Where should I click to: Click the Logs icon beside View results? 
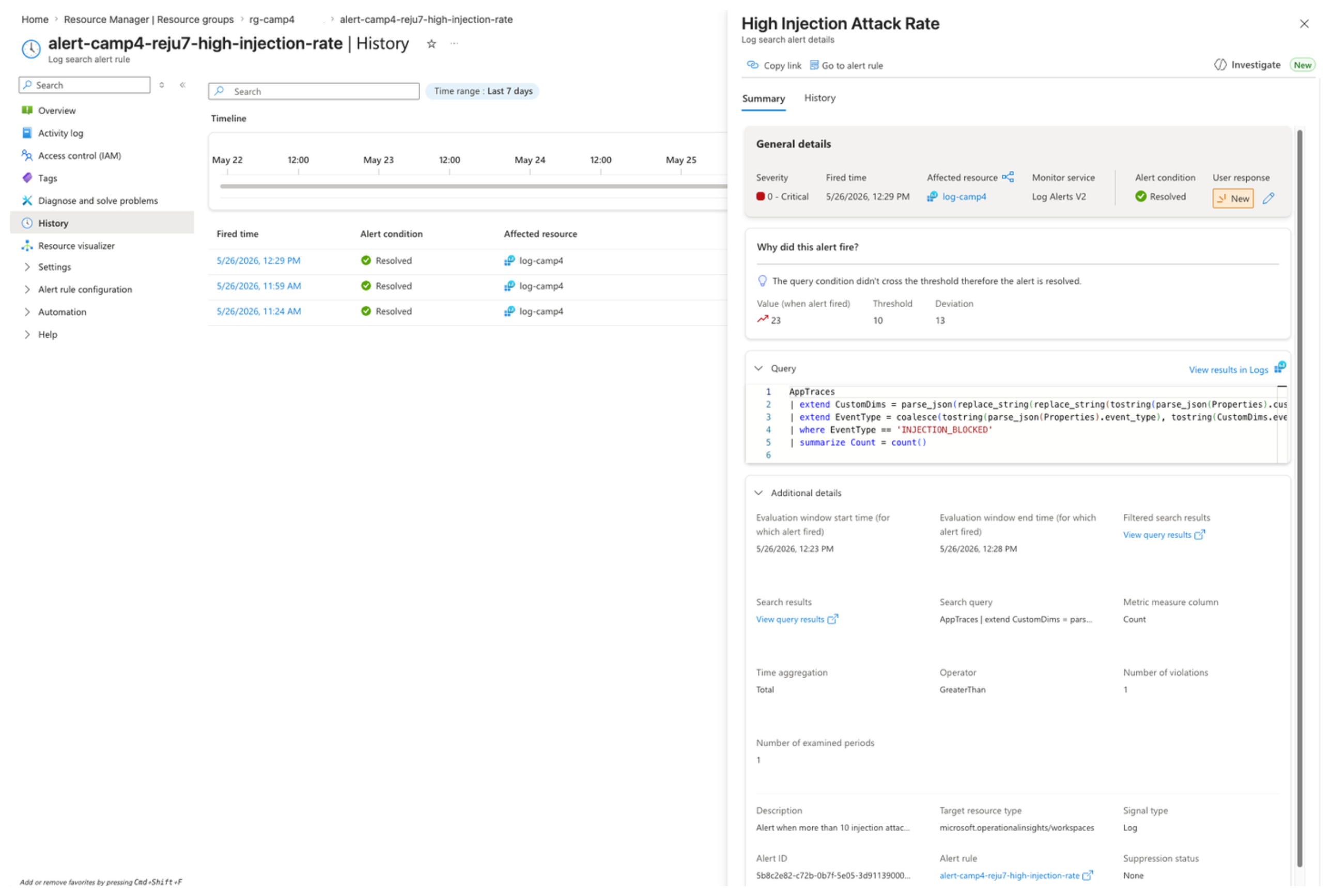(x=1280, y=367)
